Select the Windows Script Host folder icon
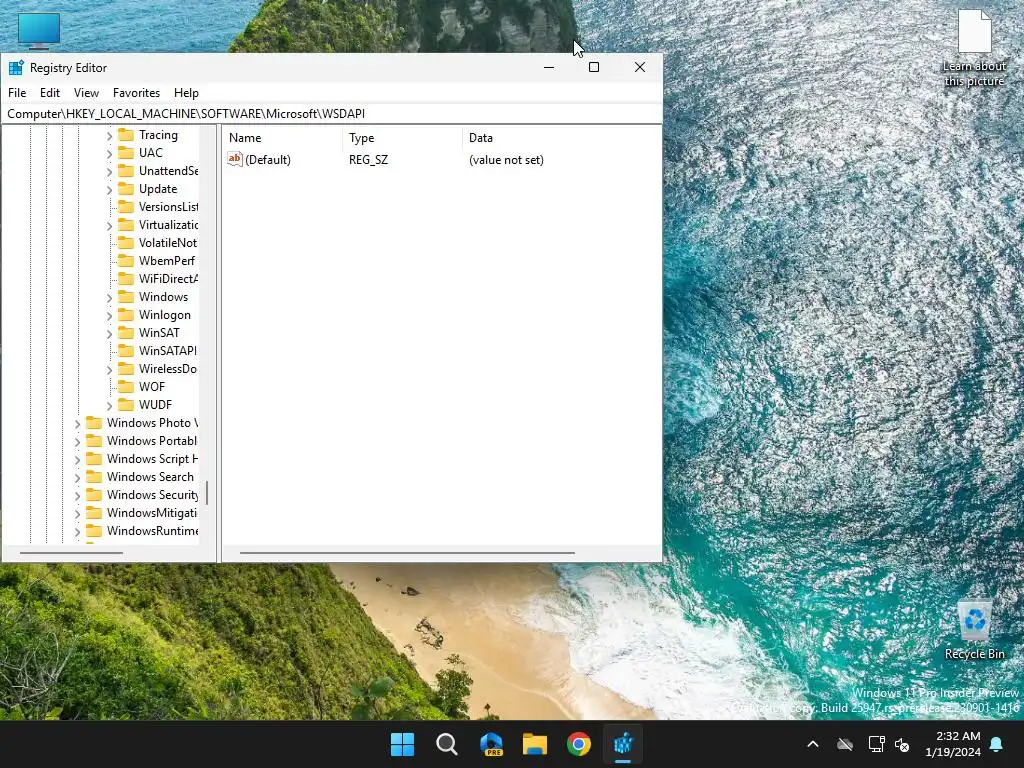1024x768 pixels. [x=94, y=458]
